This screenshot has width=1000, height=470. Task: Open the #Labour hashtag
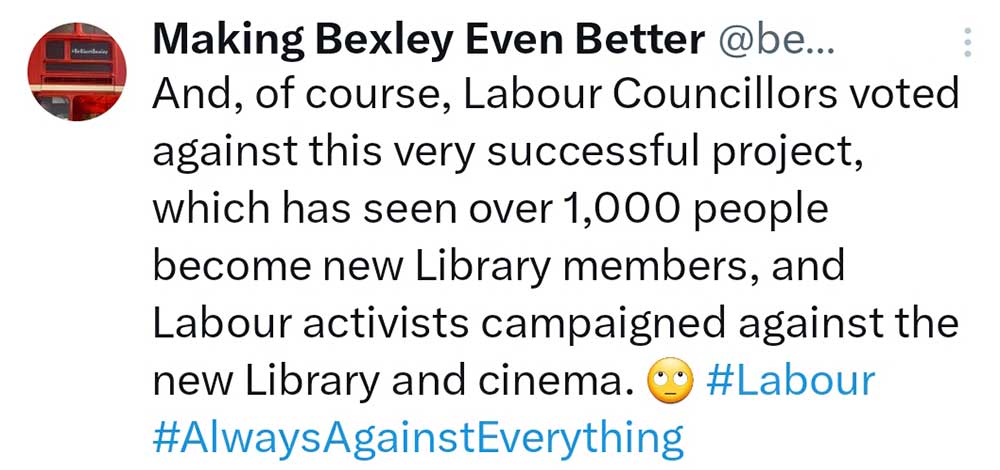790,381
